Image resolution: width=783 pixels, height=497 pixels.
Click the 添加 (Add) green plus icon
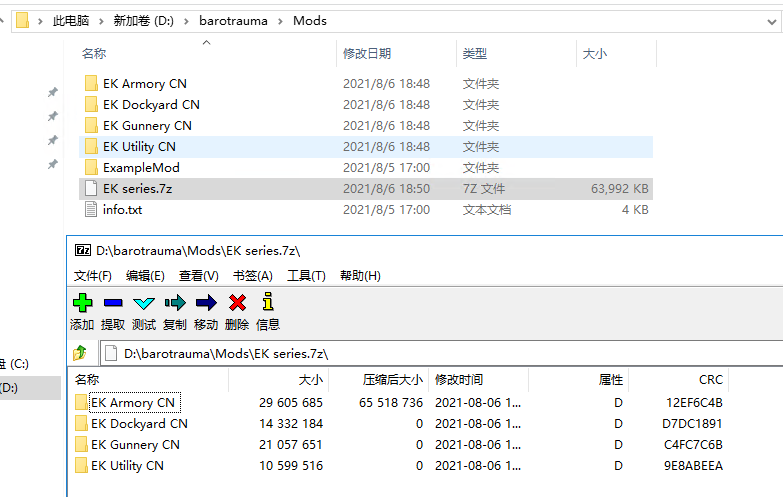(x=82, y=303)
